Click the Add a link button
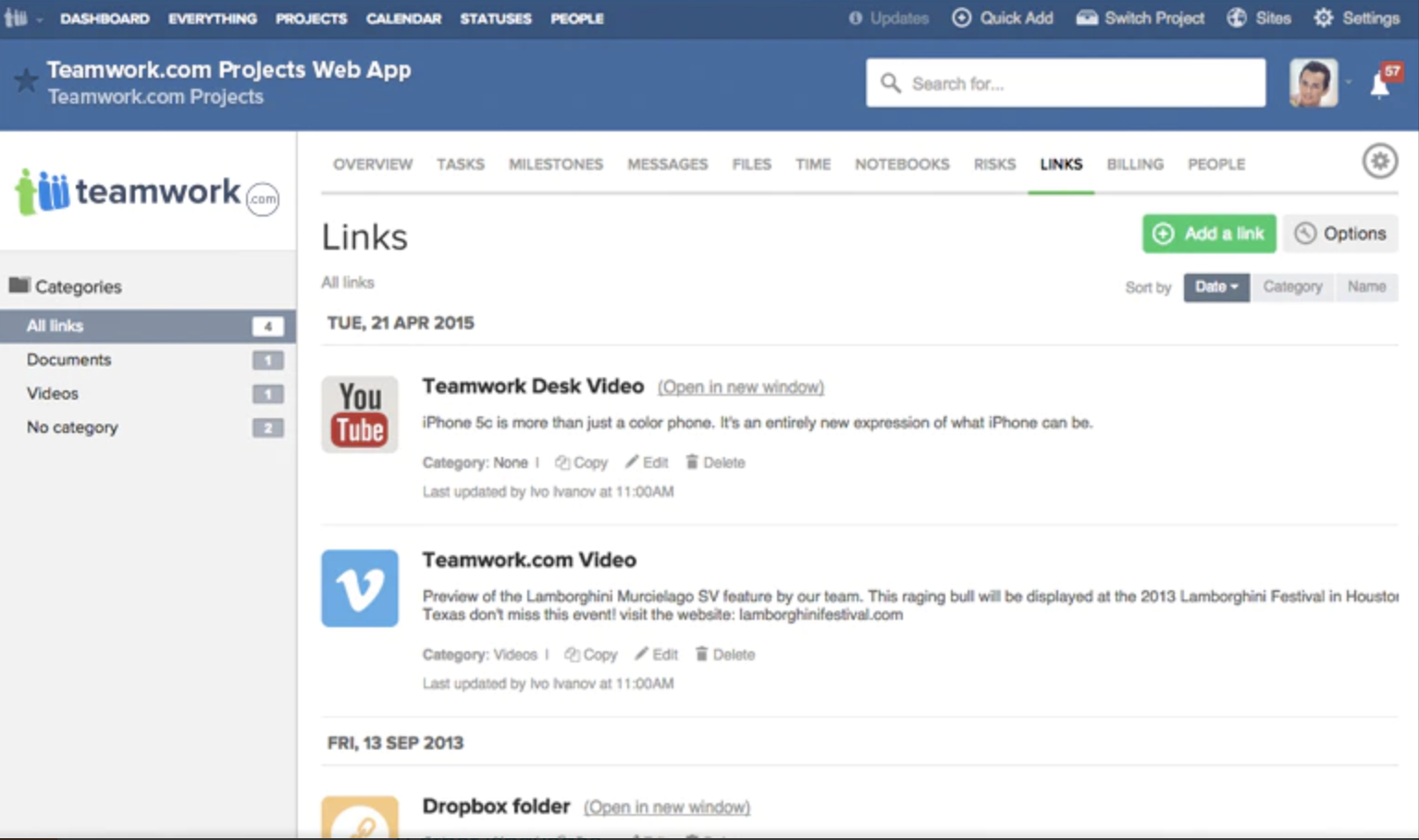 [x=1209, y=233]
